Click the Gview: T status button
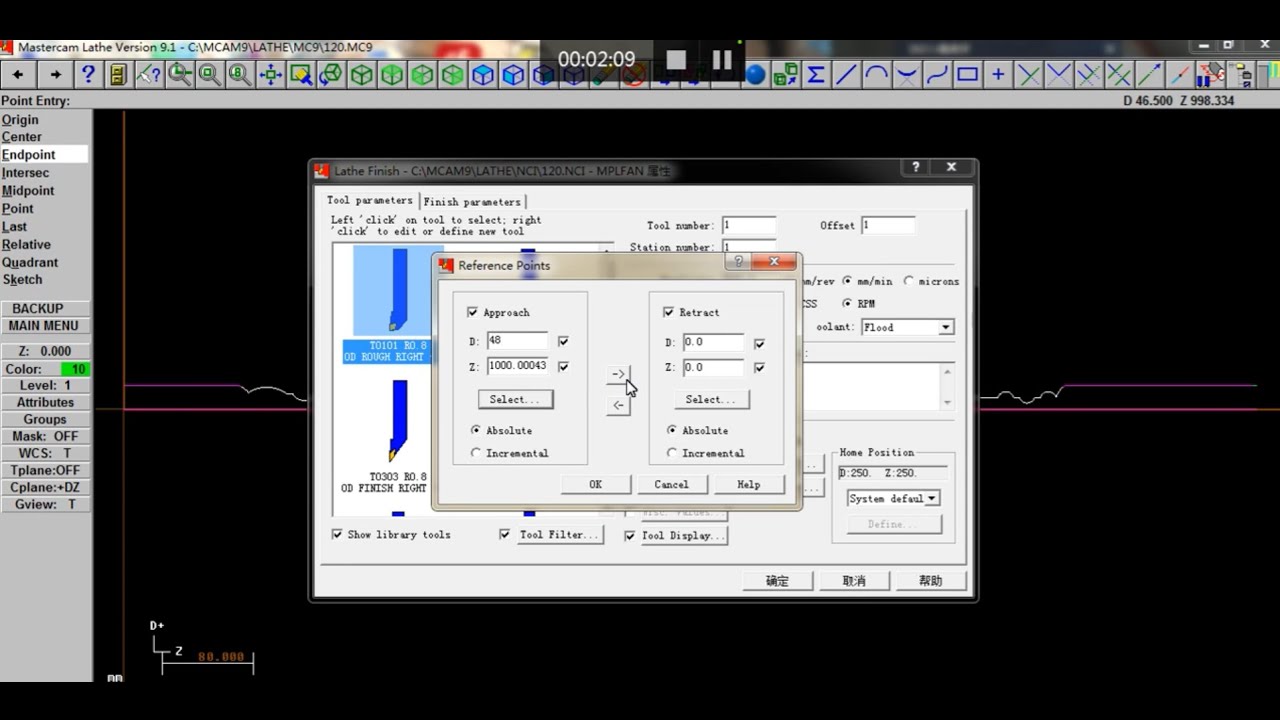 click(x=45, y=504)
